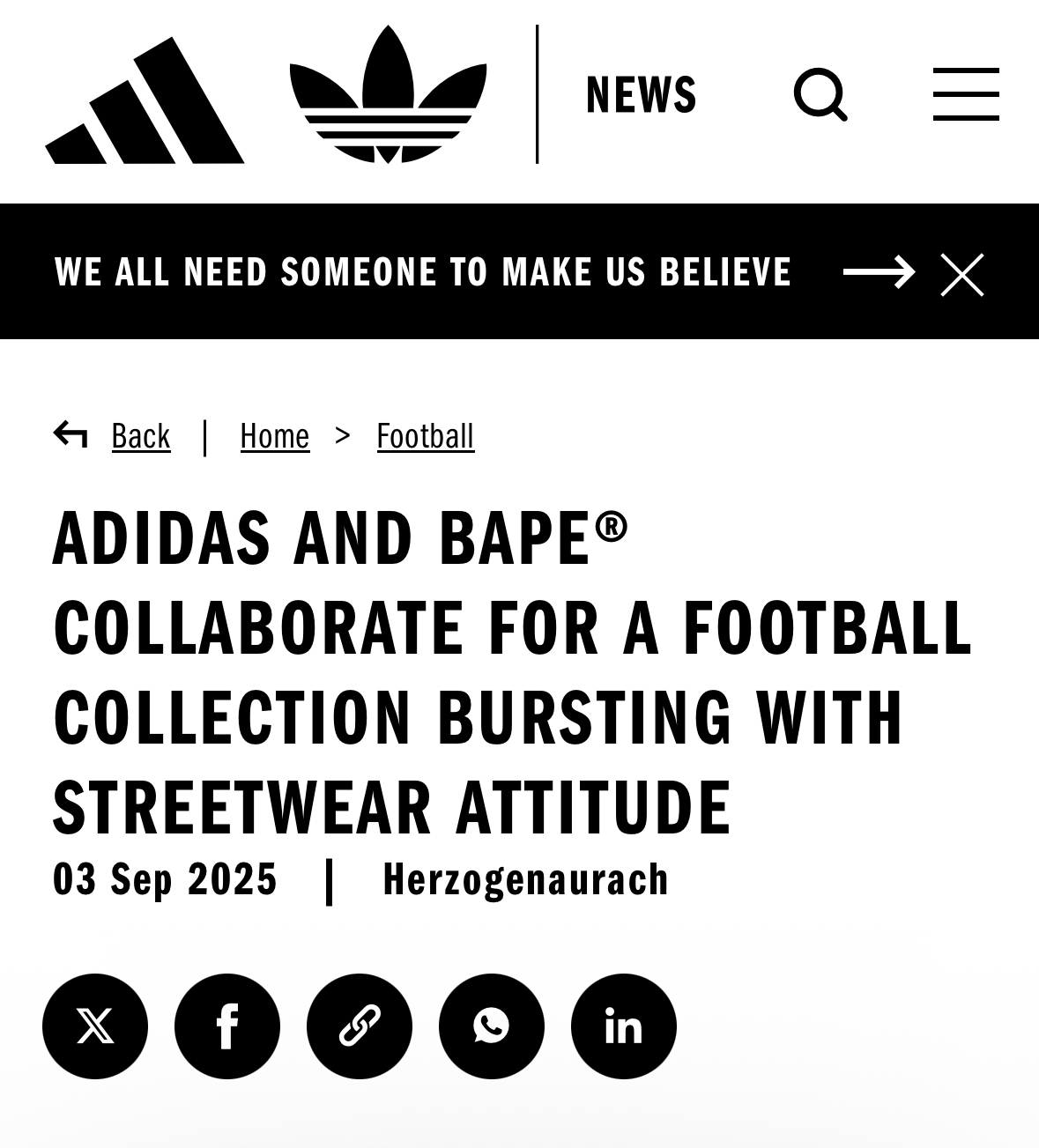Click the Herzogenaurach location text
This screenshot has height=1148, width=1039.
click(x=526, y=879)
